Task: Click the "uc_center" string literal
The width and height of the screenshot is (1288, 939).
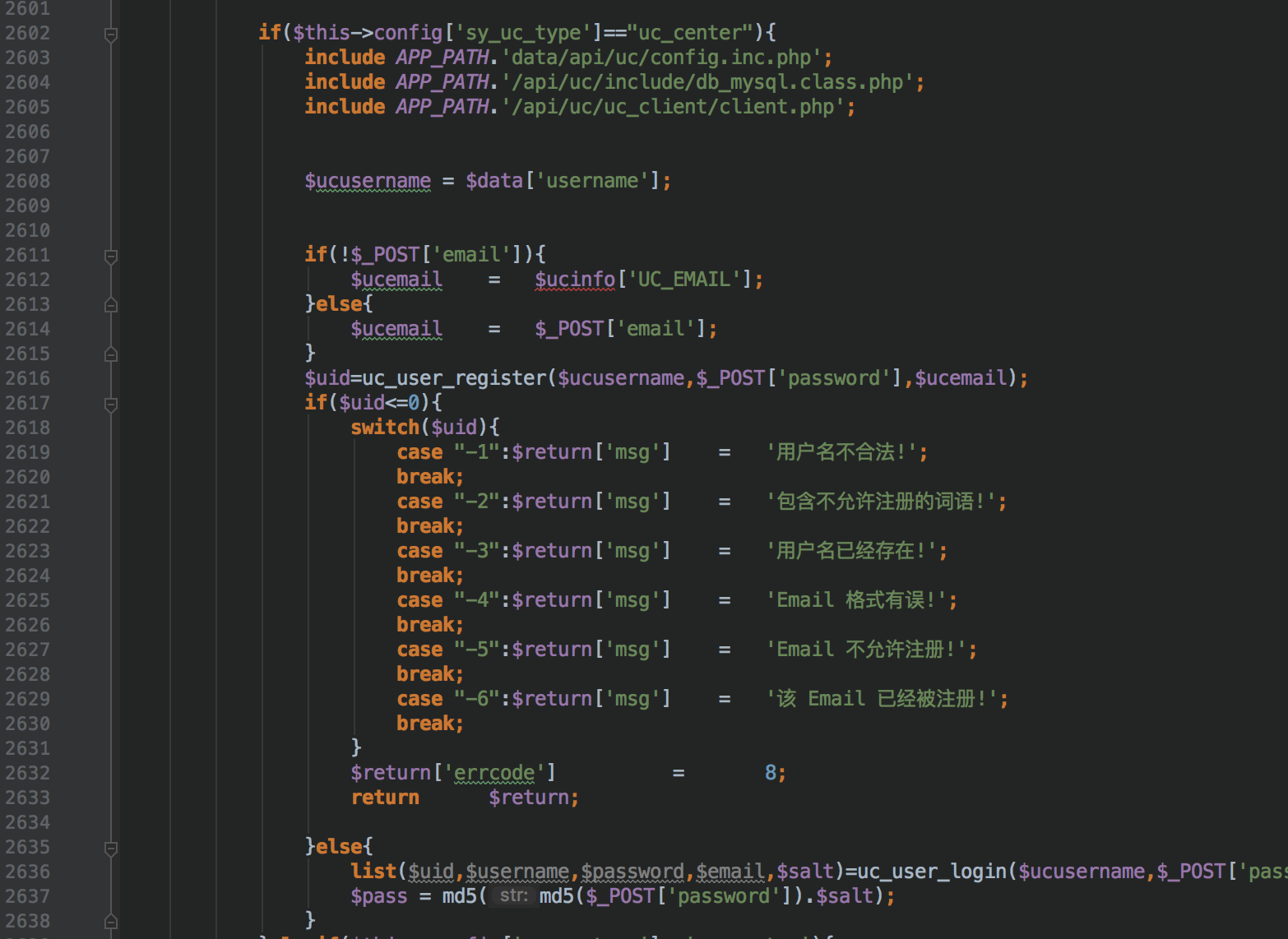Action: click(690, 33)
